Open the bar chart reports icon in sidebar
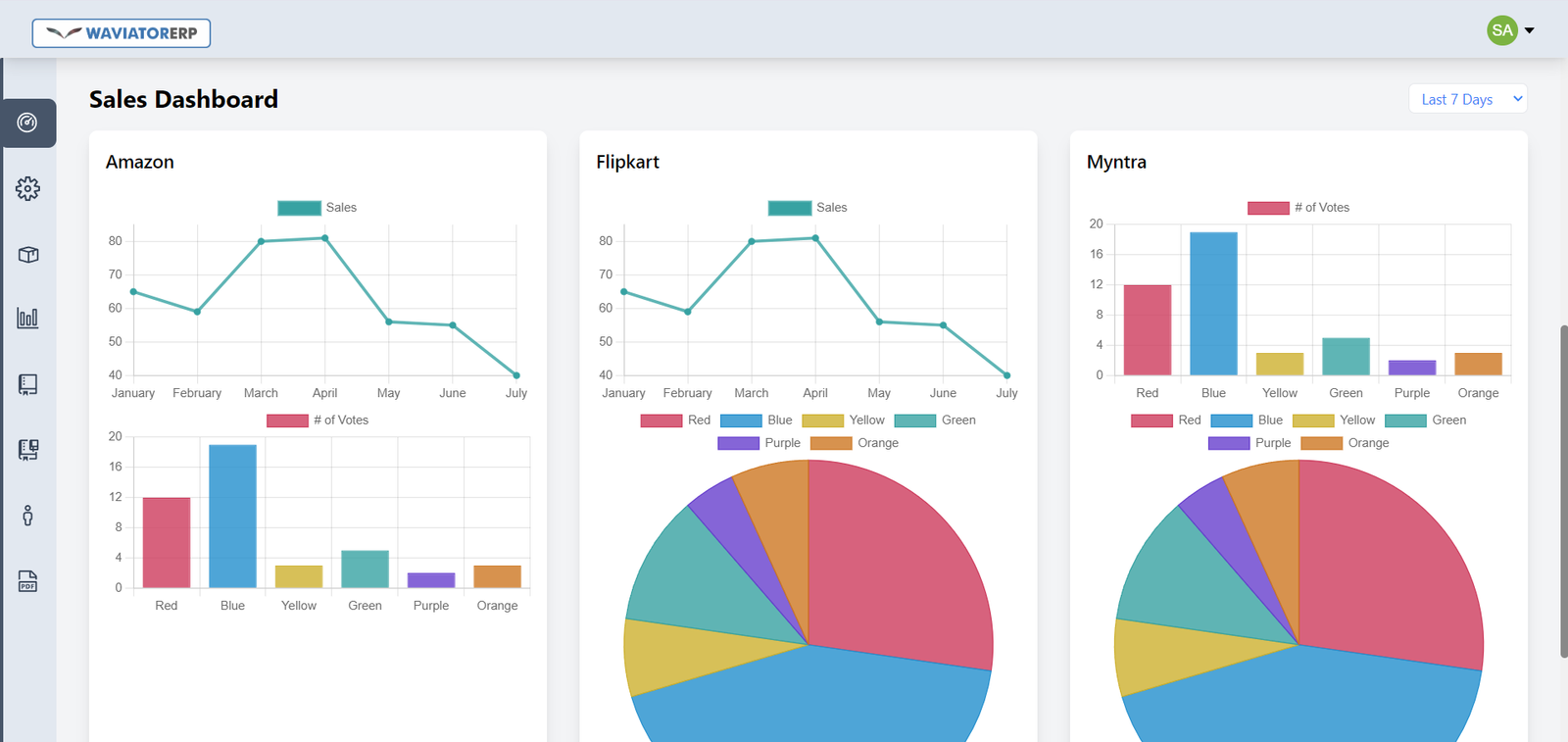Viewport: 1568px width, 742px height. click(x=27, y=318)
